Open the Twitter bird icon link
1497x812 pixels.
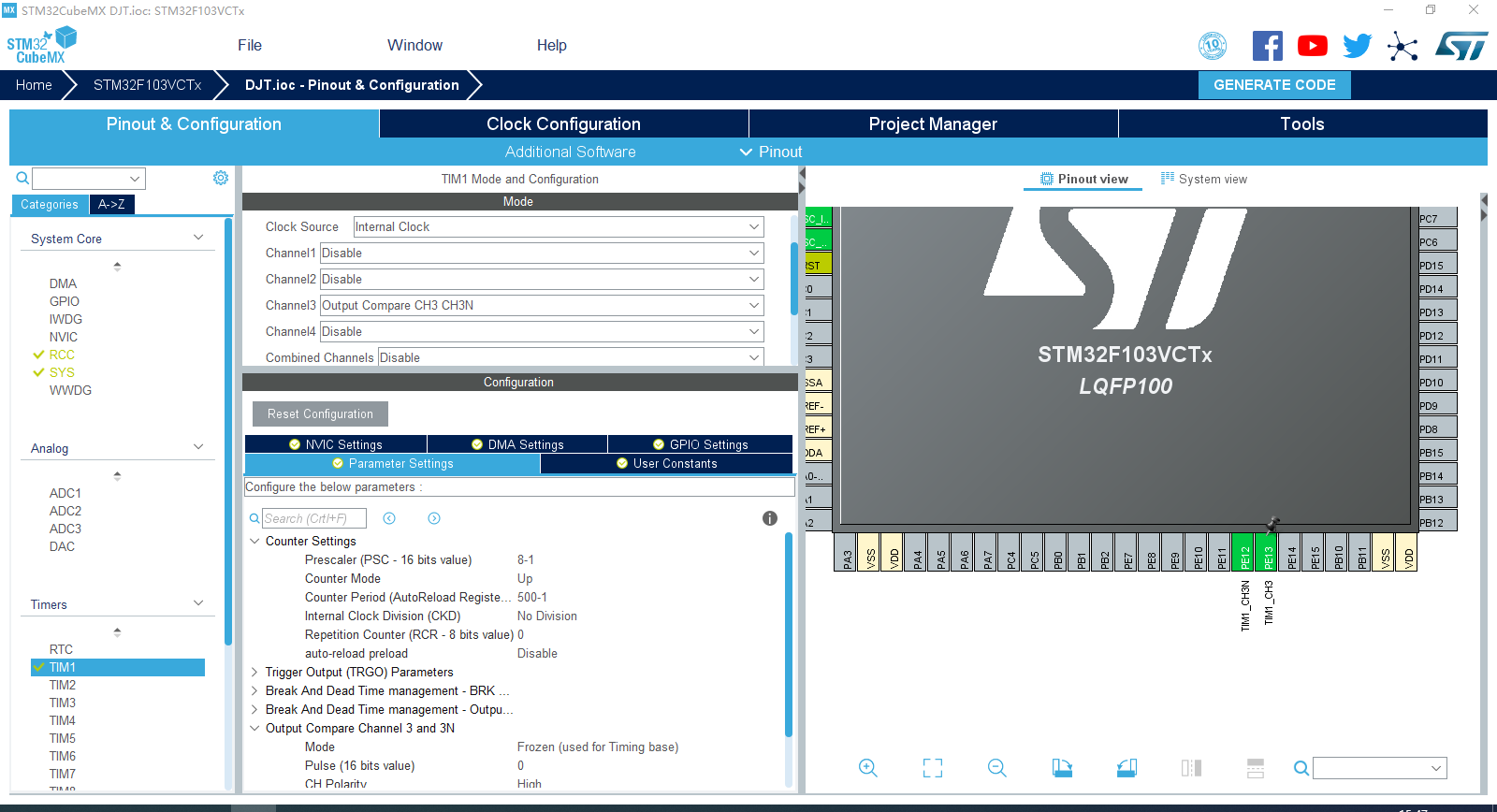(1357, 46)
